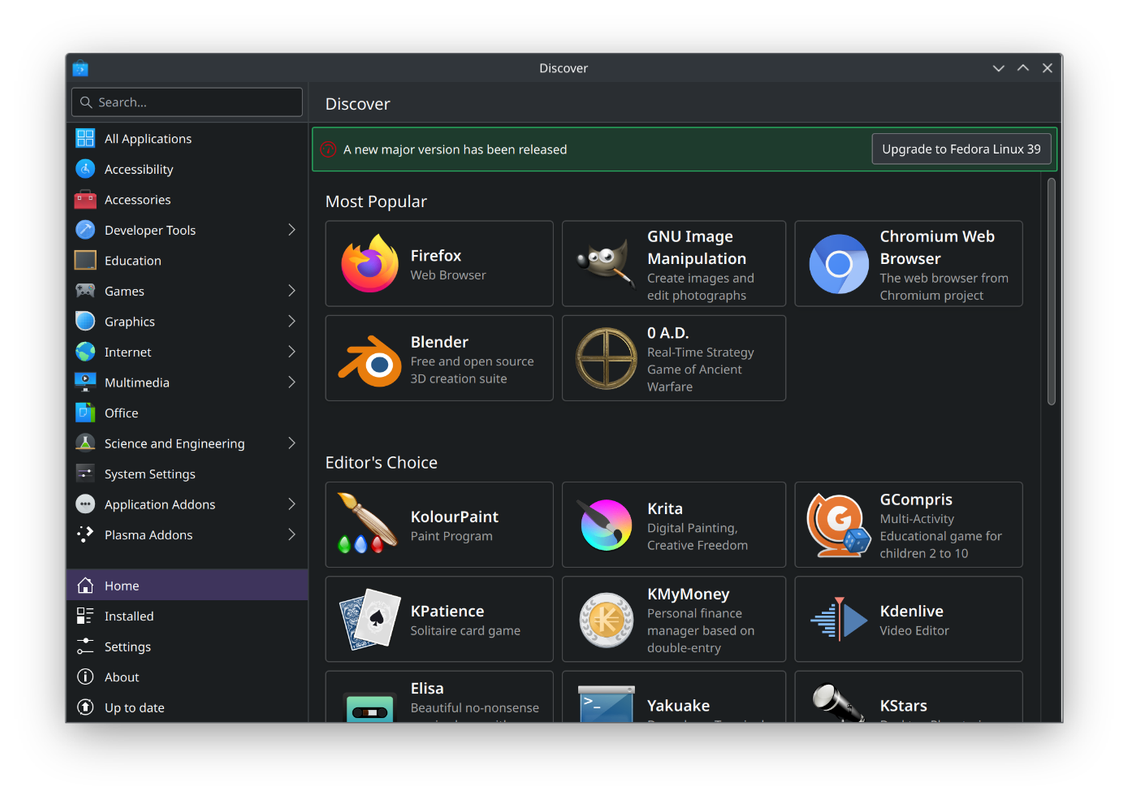
Task: Click the System Settings icon
Action: [85, 474]
